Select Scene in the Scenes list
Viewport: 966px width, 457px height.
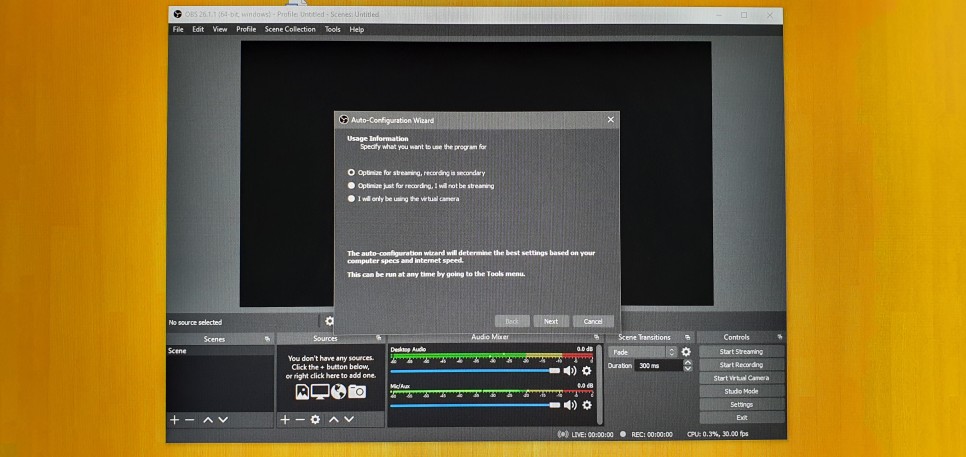[x=220, y=351]
